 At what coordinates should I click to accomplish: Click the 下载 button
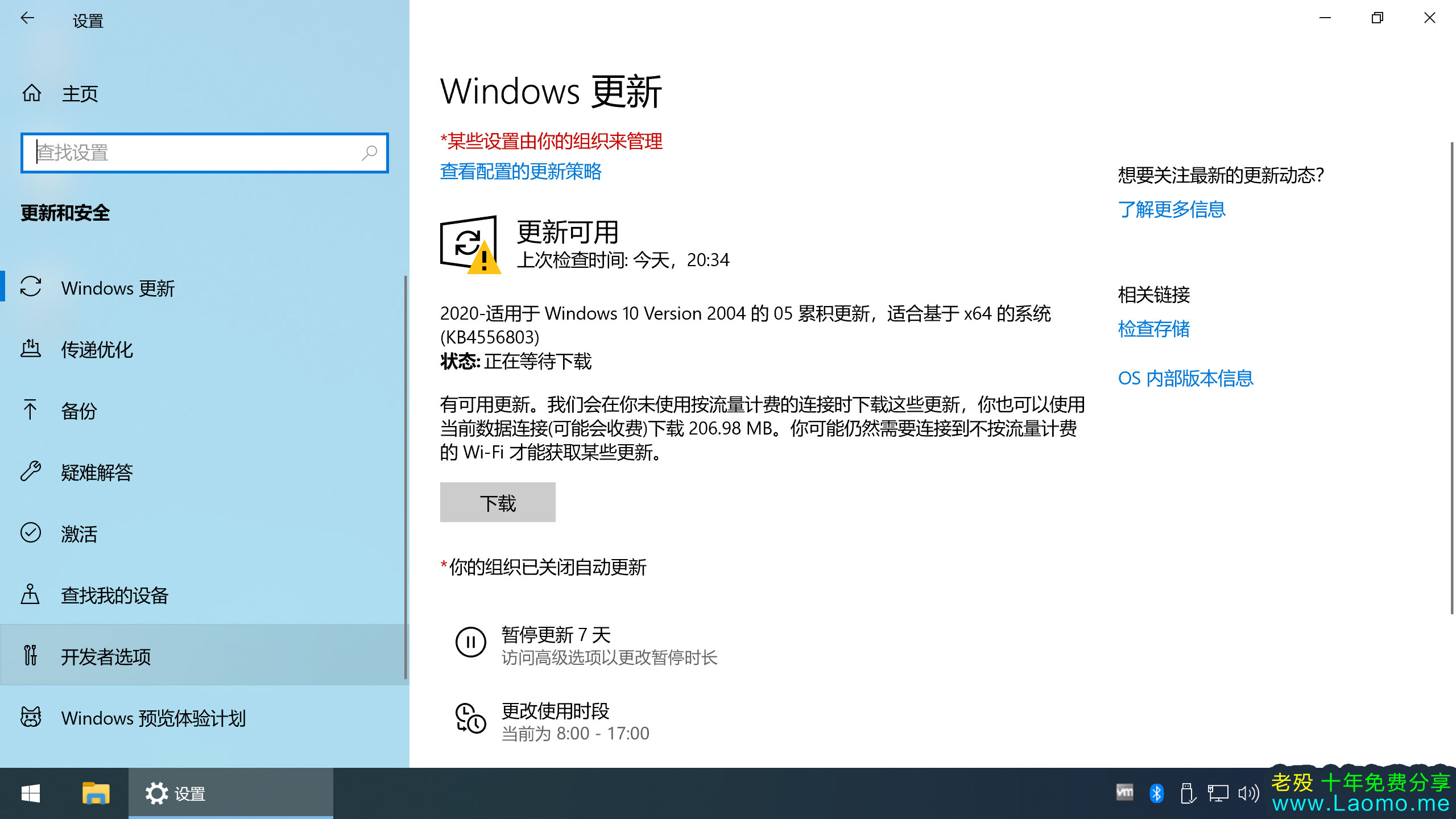(x=498, y=502)
